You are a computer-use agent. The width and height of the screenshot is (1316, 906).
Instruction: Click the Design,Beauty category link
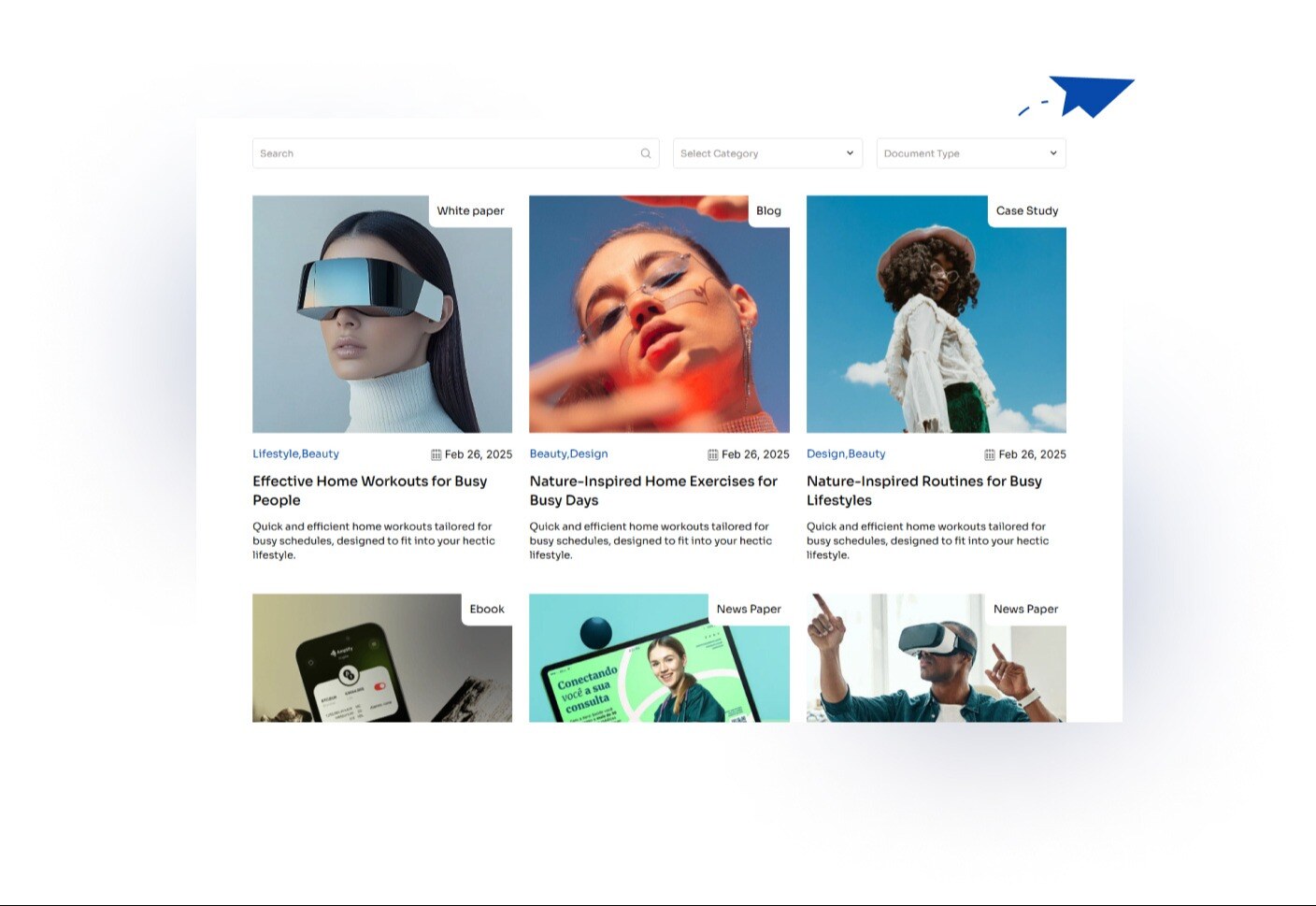pos(846,453)
